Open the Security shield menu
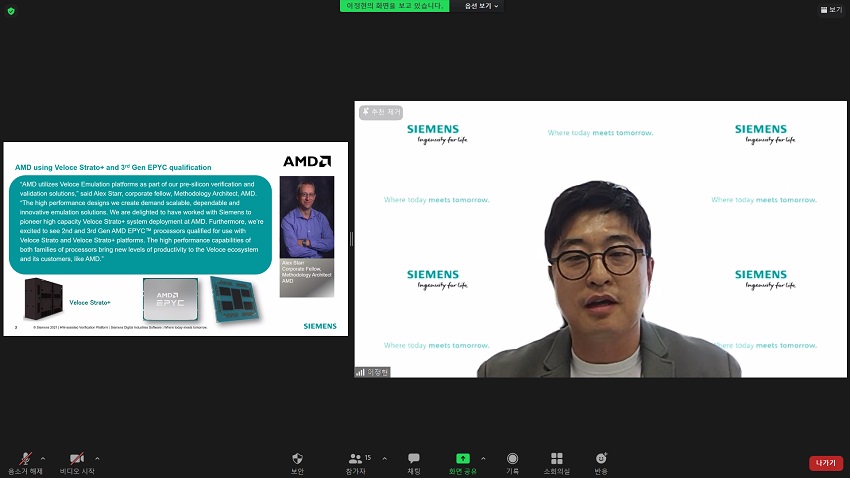 297,463
